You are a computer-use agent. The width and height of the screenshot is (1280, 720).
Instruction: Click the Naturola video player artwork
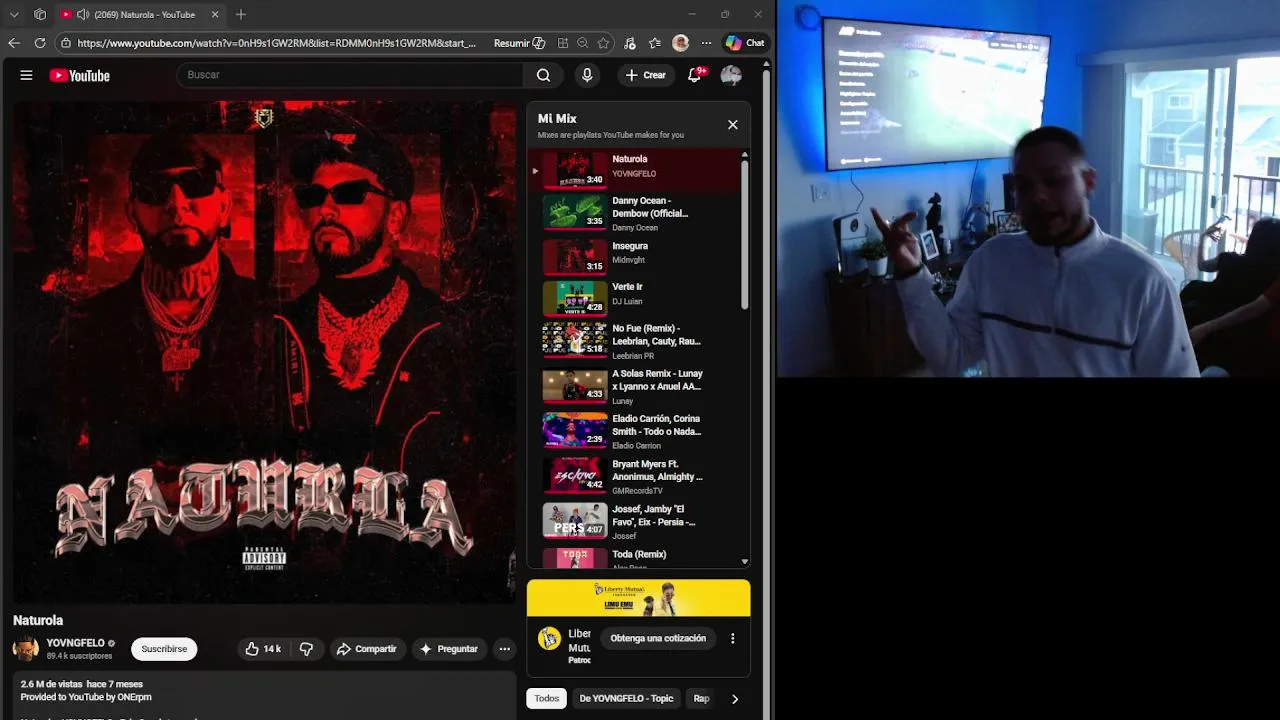[x=264, y=352]
